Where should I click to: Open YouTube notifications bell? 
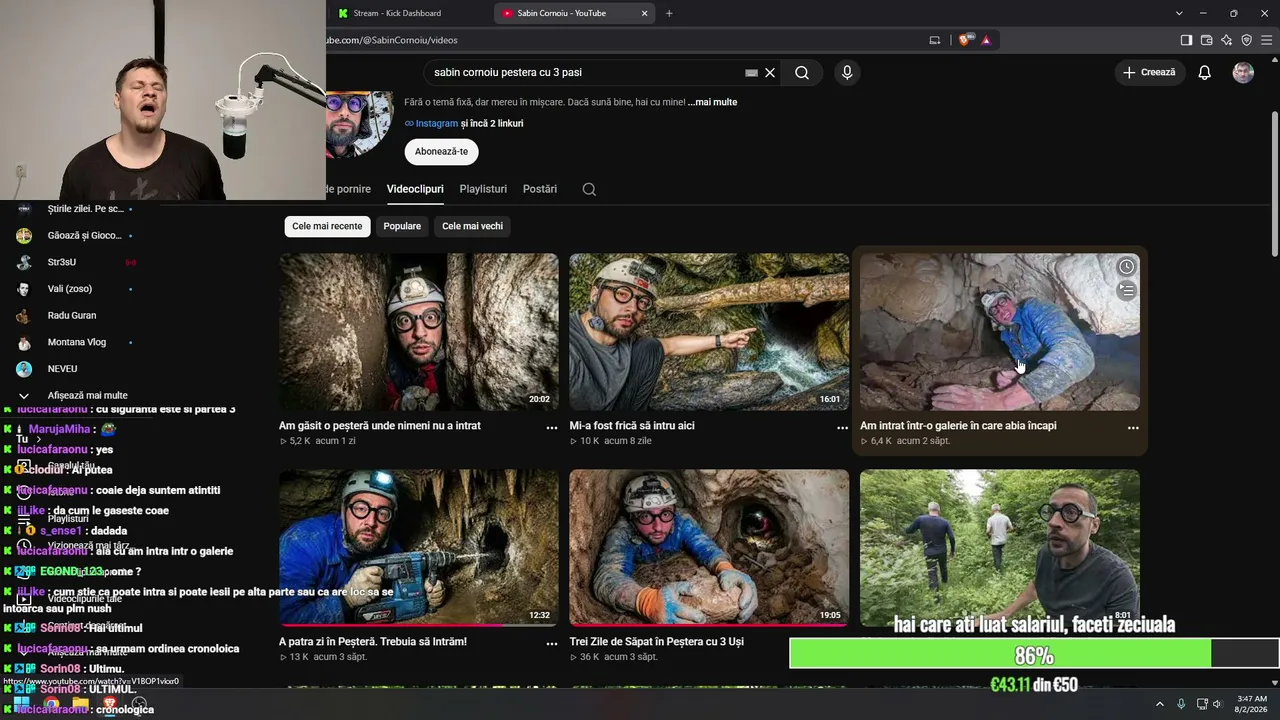pos(1205,73)
